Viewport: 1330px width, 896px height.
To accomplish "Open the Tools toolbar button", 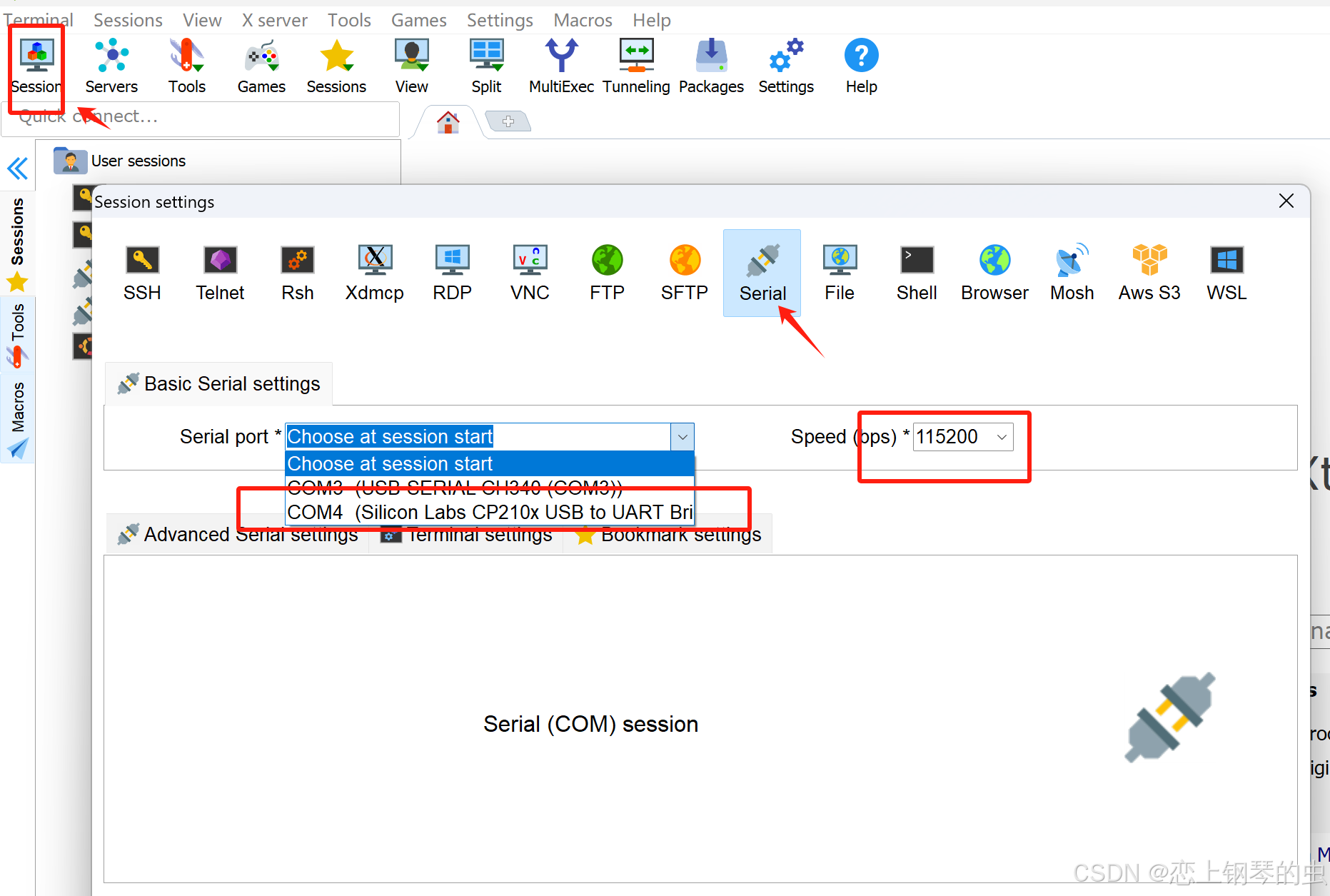I will pyautogui.click(x=187, y=66).
